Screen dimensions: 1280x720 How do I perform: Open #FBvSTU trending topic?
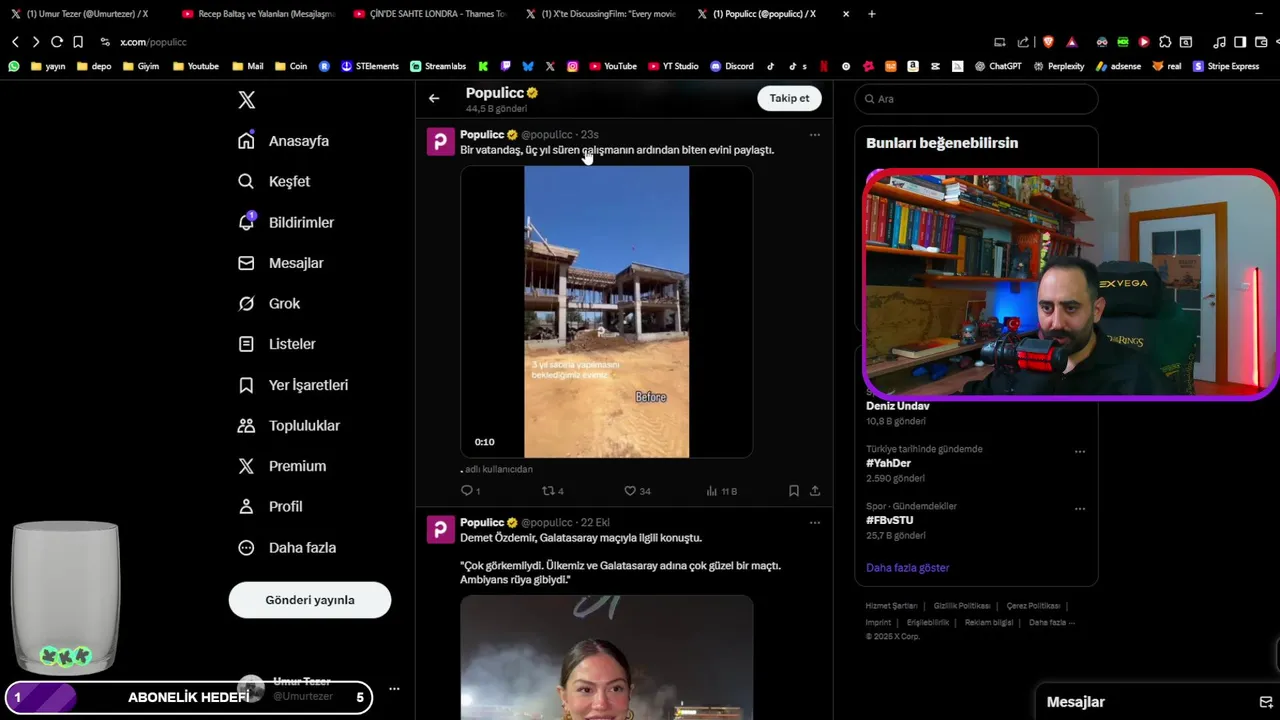click(x=890, y=520)
